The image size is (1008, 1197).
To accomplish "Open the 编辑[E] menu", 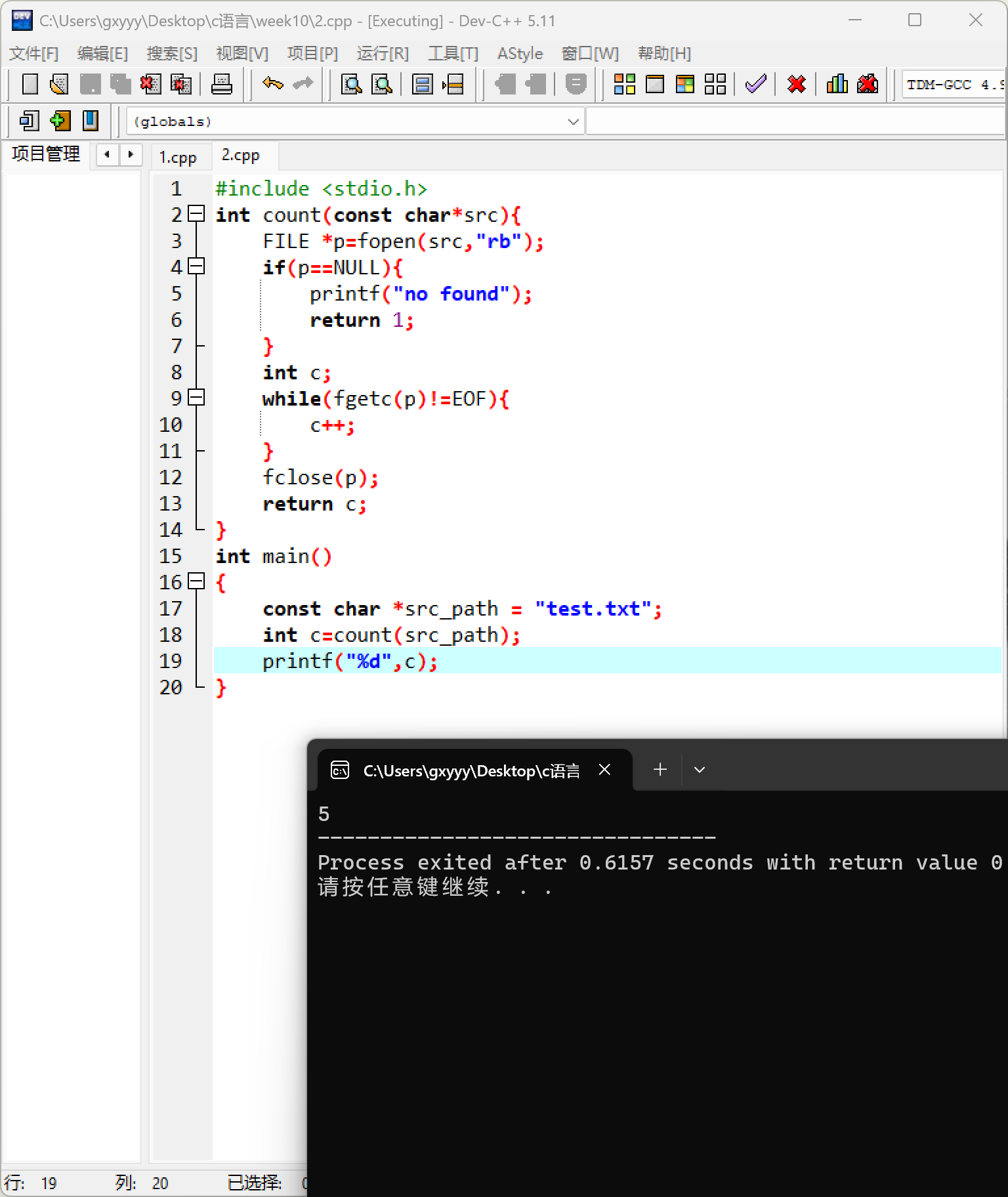I will click(x=102, y=53).
